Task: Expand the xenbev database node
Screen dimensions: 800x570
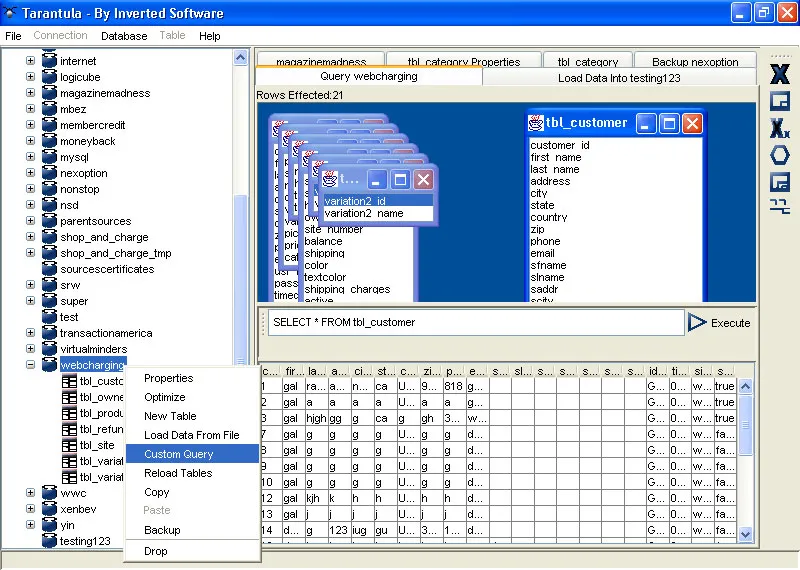Action: (x=30, y=509)
